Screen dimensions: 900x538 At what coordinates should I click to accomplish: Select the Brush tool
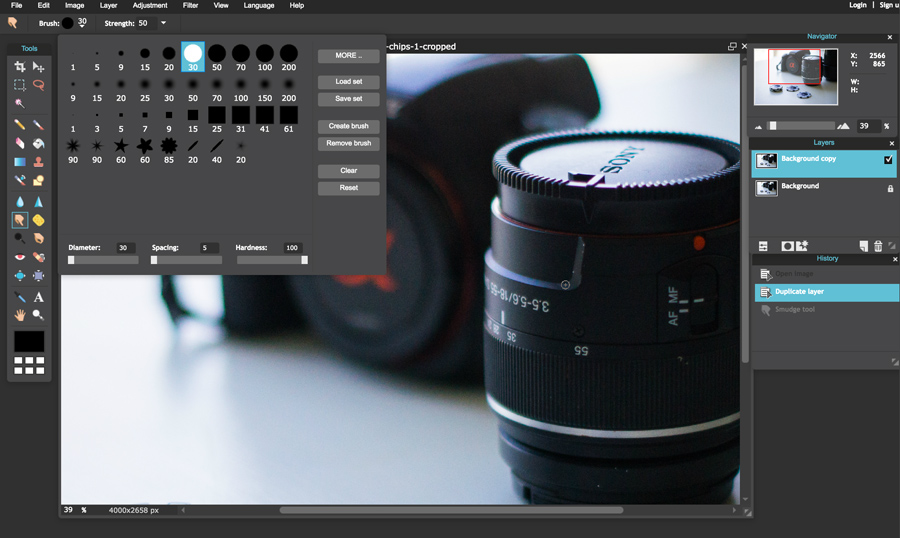pyautogui.click(x=38, y=125)
